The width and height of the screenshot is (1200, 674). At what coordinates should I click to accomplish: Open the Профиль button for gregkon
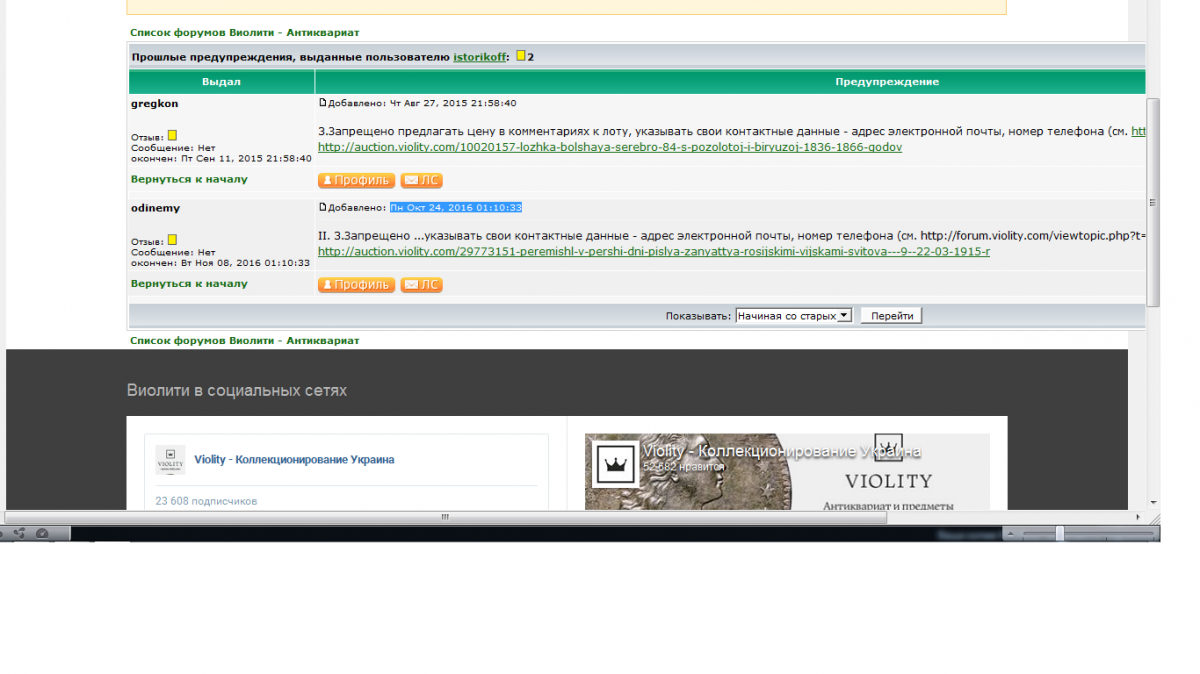click(x=355, y=181)
